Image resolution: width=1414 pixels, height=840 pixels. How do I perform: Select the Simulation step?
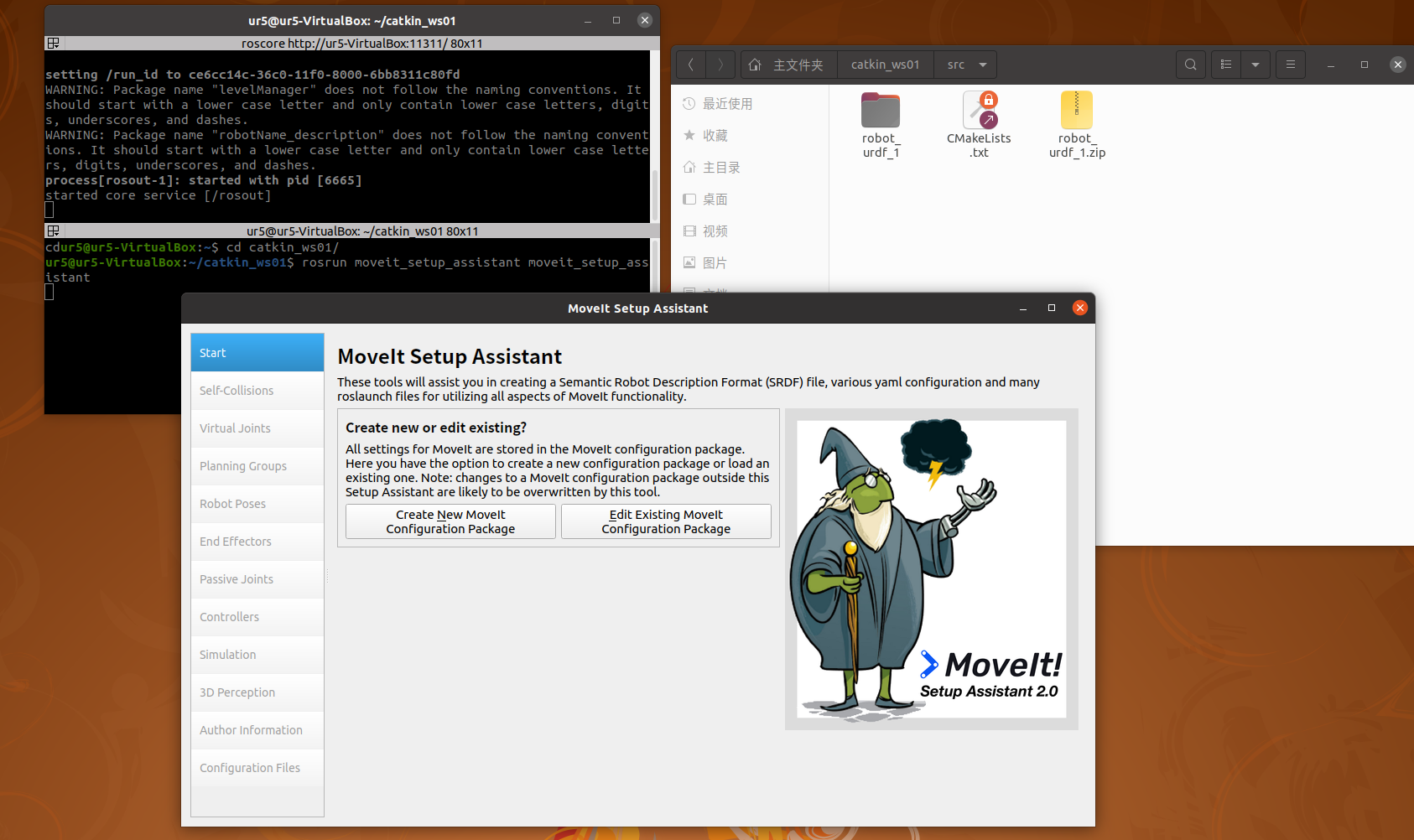[257, 655]
